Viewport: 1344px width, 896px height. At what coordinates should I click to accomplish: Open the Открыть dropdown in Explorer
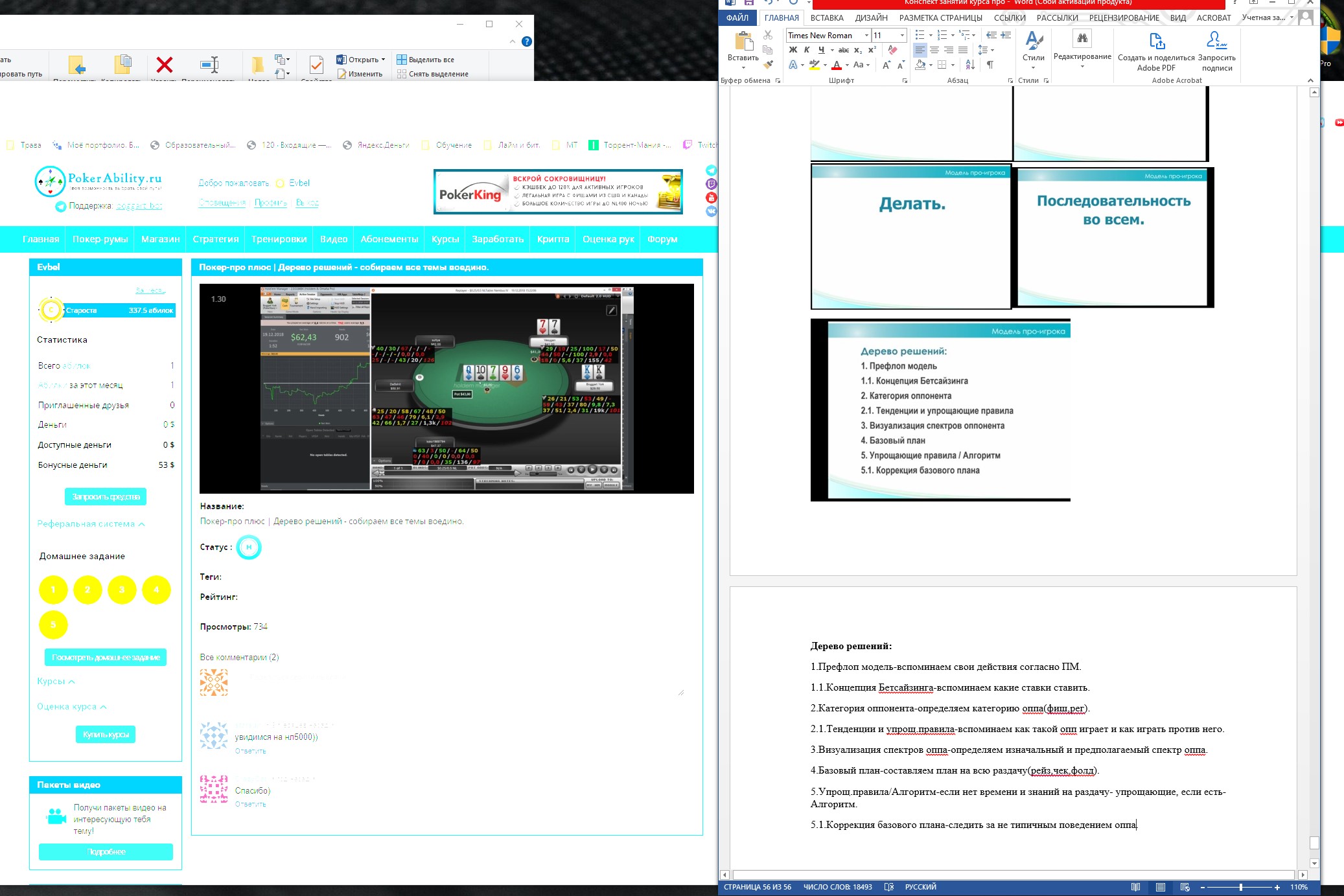click(360, 60)
